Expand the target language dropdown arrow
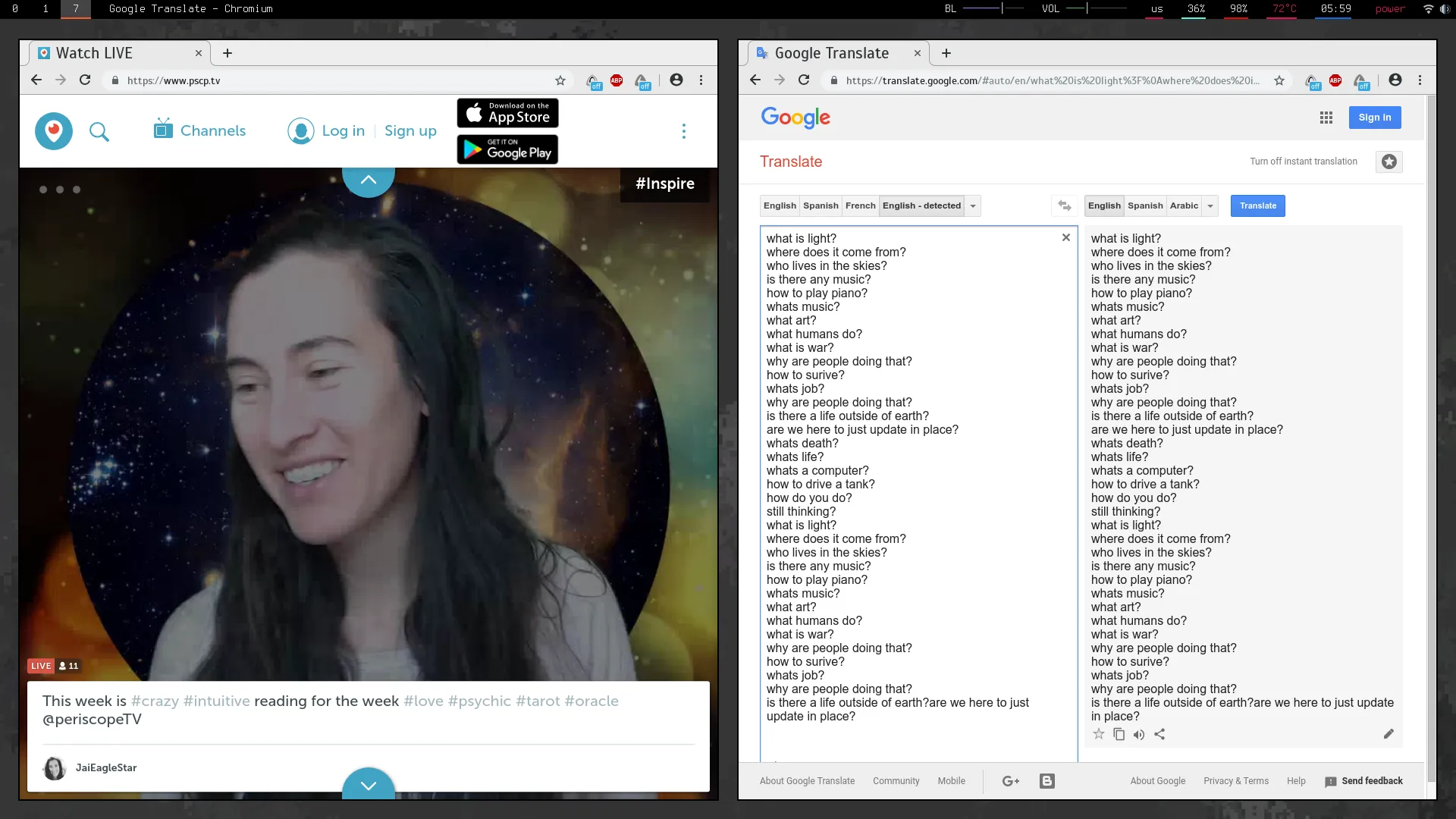 pyautogui.click(x=1210, y=206)
